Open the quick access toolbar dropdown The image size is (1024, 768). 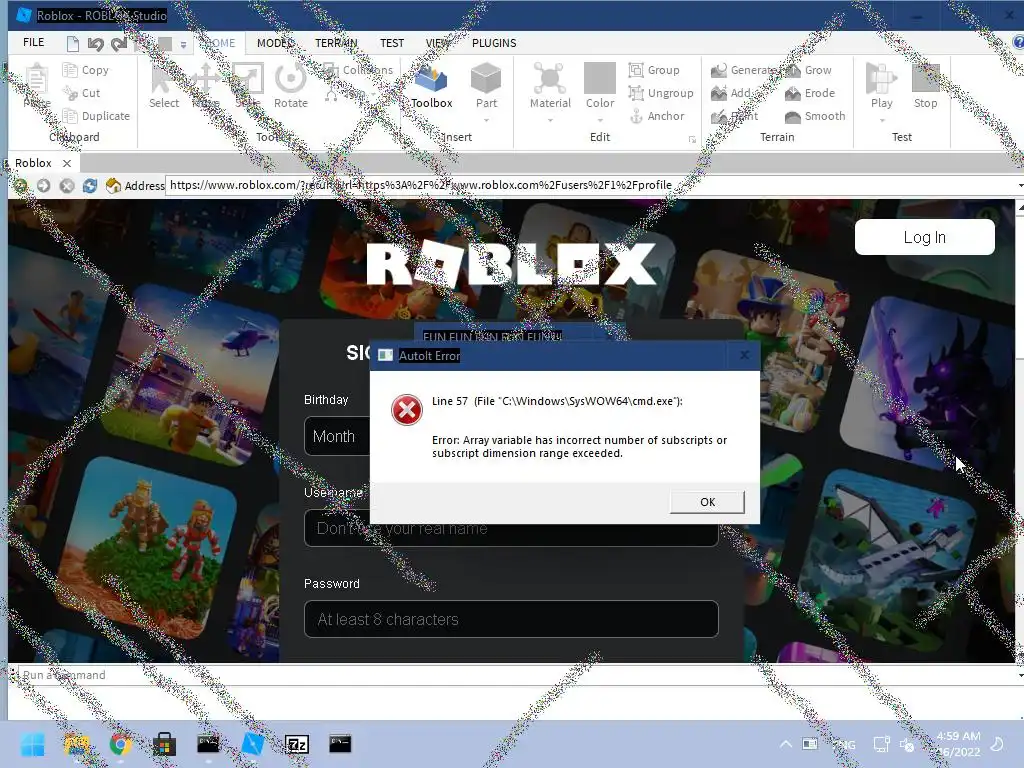click(184, 44)
